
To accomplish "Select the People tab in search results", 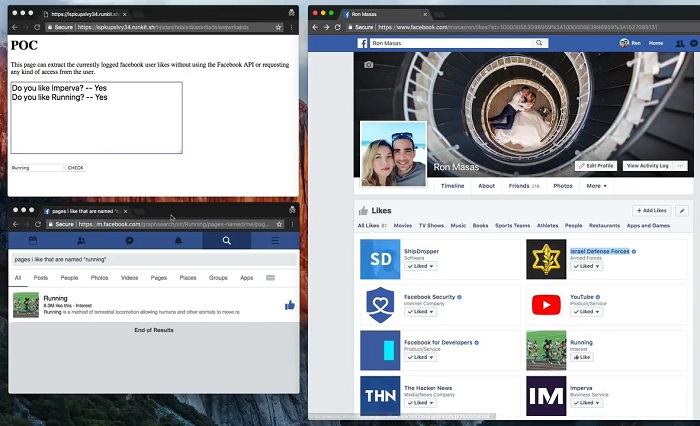I will [x=69, y=277].
